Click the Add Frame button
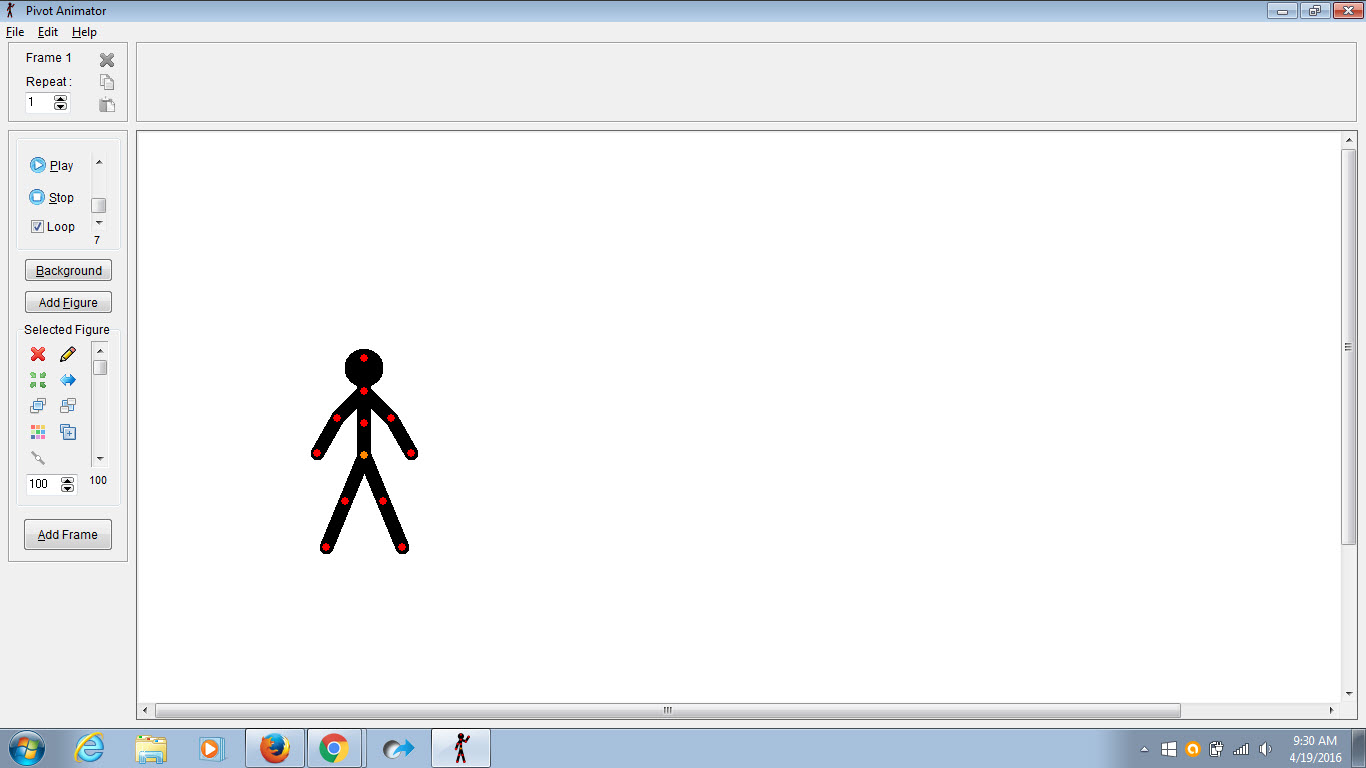Viewport: 1366px width, 768px height. pyautogui.click(x=67, y=534)
